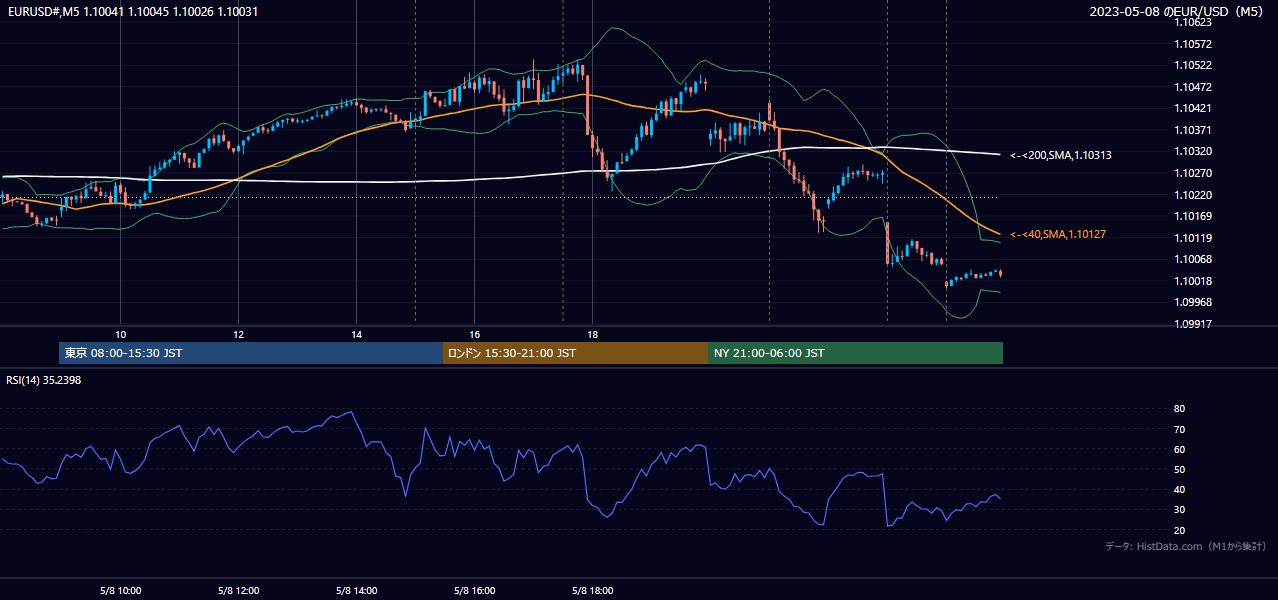This screenshot has width=1278, height=600.
Task: Click the 1.10623 price axis label
Action: coord(1192,22)
